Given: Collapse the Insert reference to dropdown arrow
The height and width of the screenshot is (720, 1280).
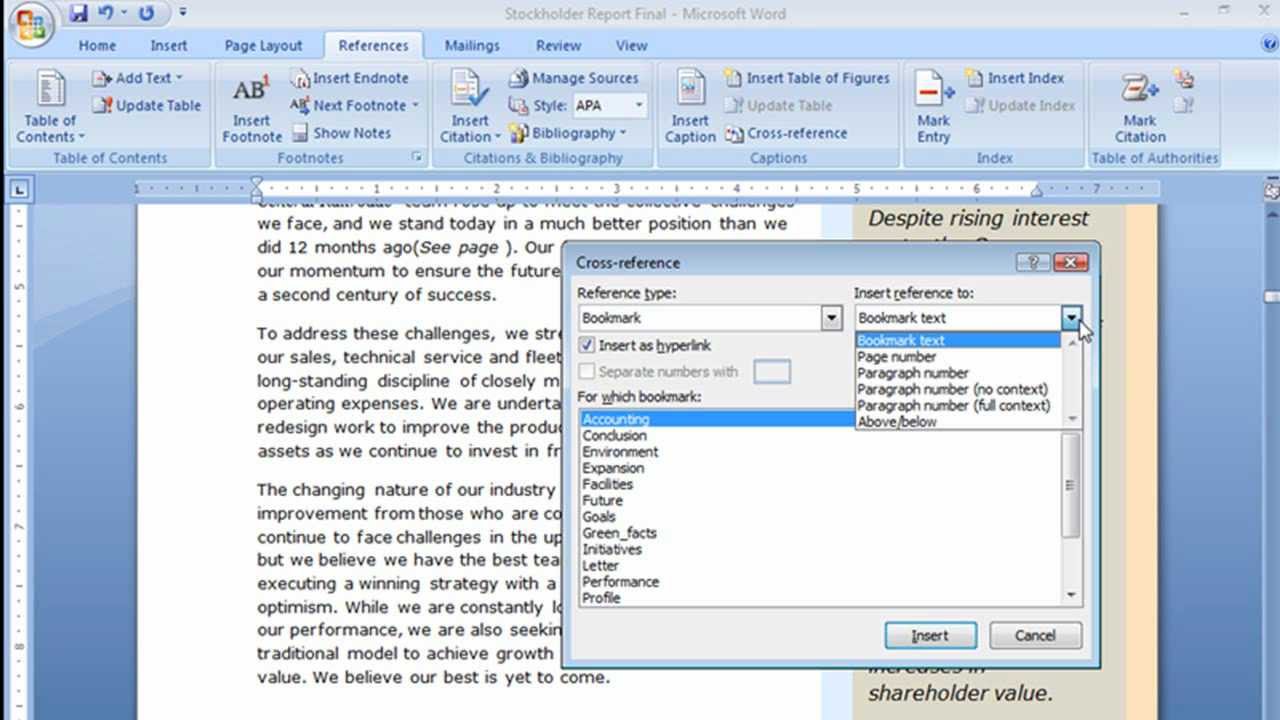Looking at the screenshot, I should (1072, 318).
